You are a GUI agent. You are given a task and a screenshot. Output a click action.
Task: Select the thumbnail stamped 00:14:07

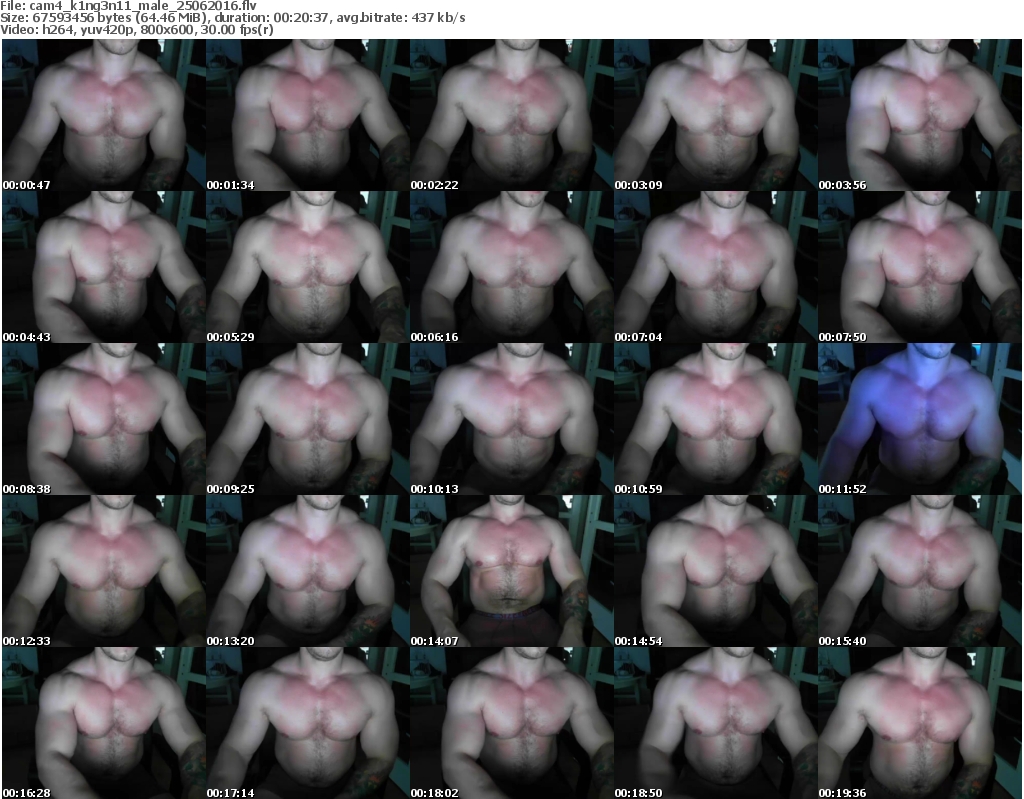click(511, 571)
